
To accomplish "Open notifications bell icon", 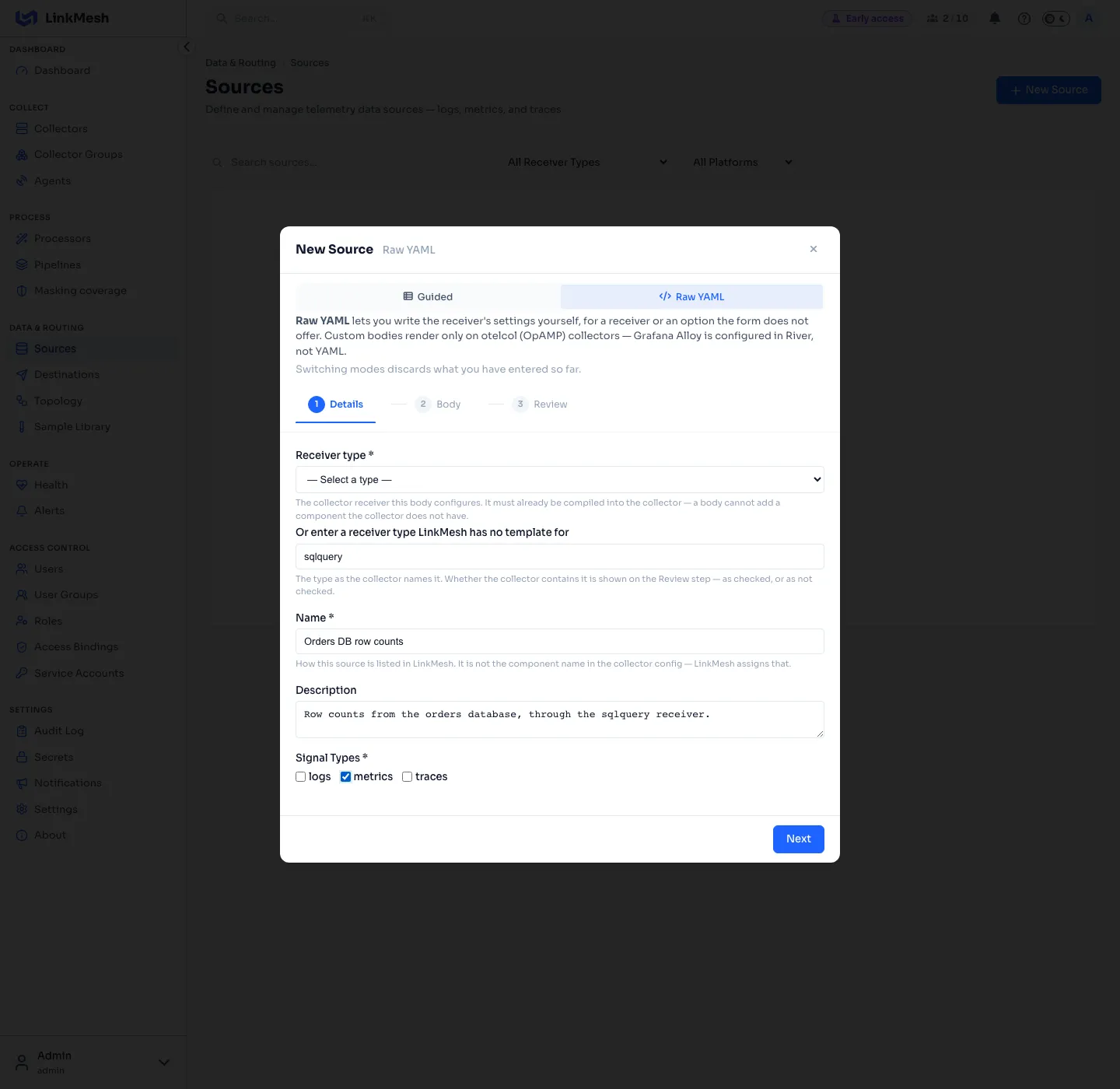I will [995, 19].
